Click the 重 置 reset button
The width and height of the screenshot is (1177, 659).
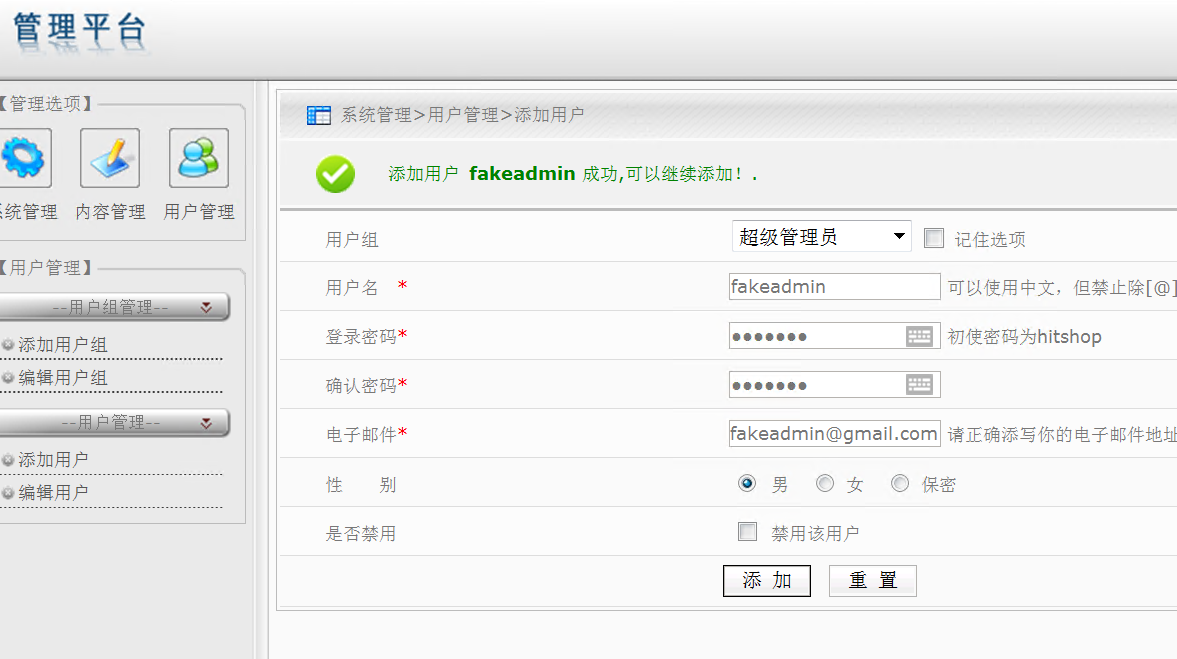click(x=872, y=580)
